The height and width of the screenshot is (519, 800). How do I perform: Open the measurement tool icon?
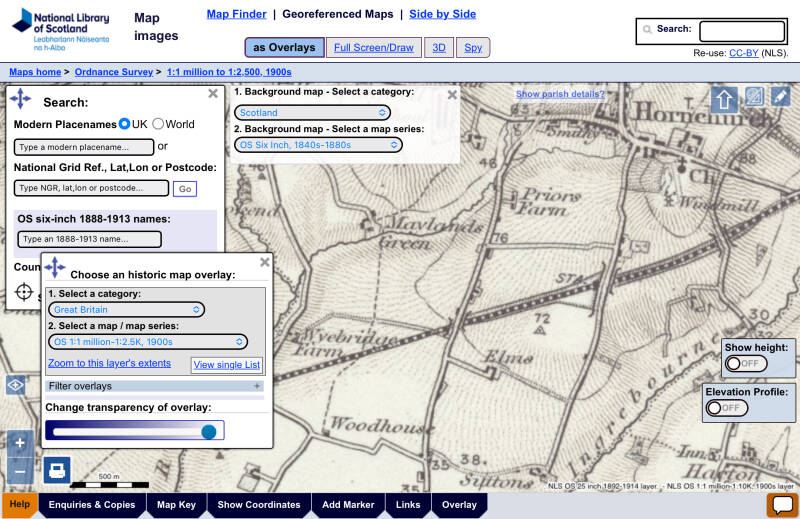click(754, 98)
